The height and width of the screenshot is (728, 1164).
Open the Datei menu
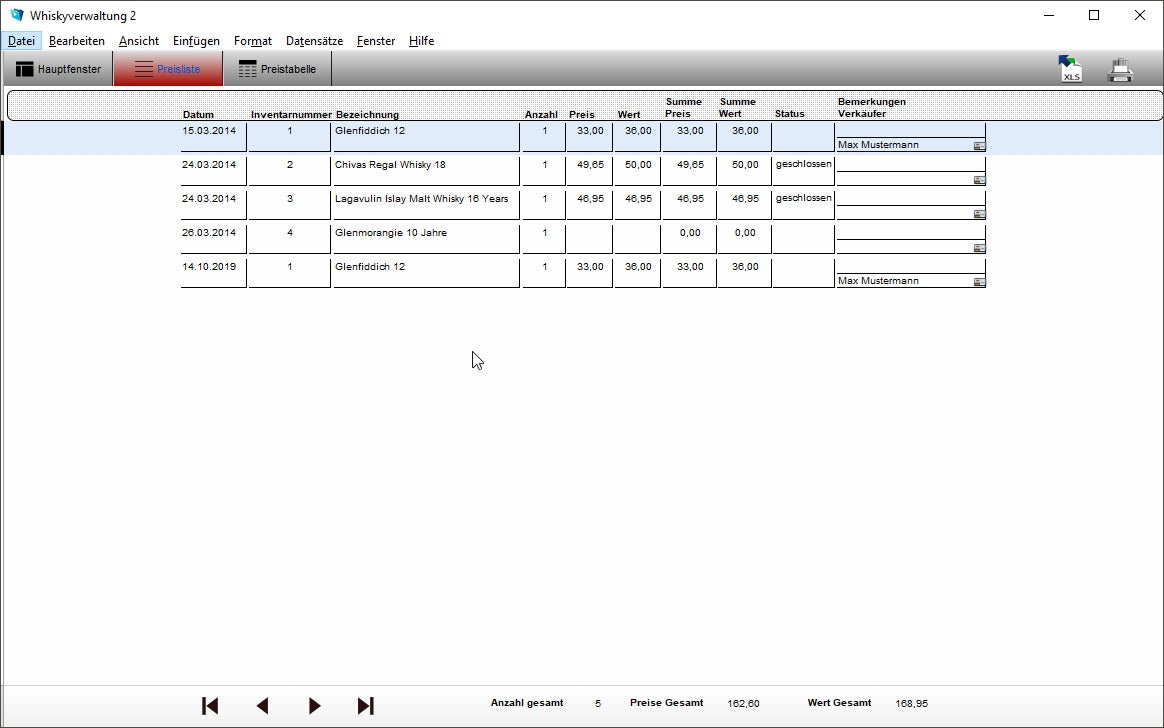[x=21, y=41]
